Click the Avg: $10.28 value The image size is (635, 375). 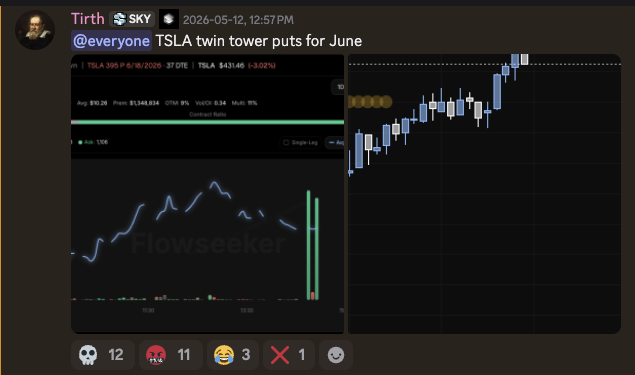pyautogui.click(x=92, y=103)
